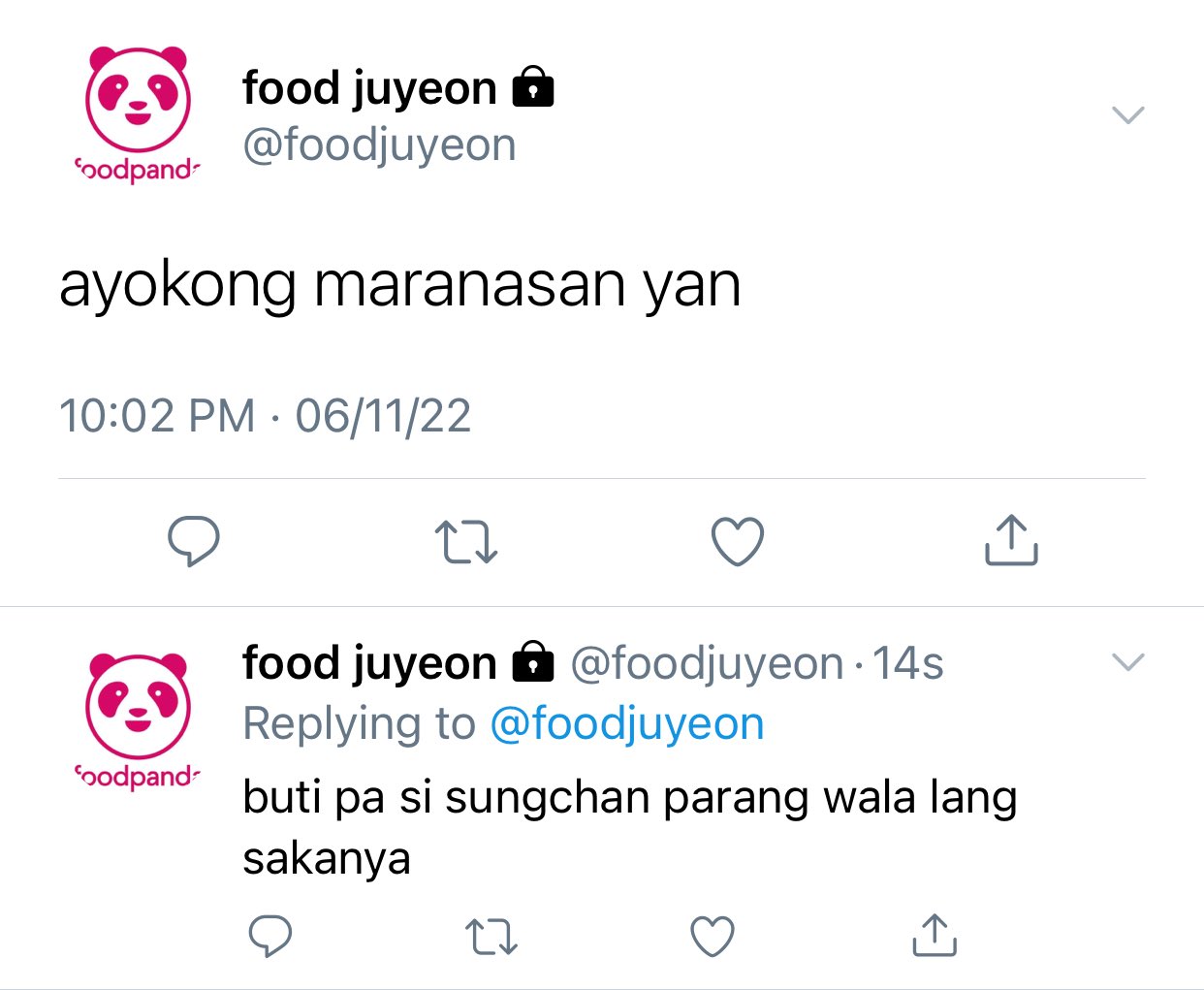Click the lock icon beside main 'food juyeon'
The width and height of the screenshot is (1204, 990).
(532, 86)
